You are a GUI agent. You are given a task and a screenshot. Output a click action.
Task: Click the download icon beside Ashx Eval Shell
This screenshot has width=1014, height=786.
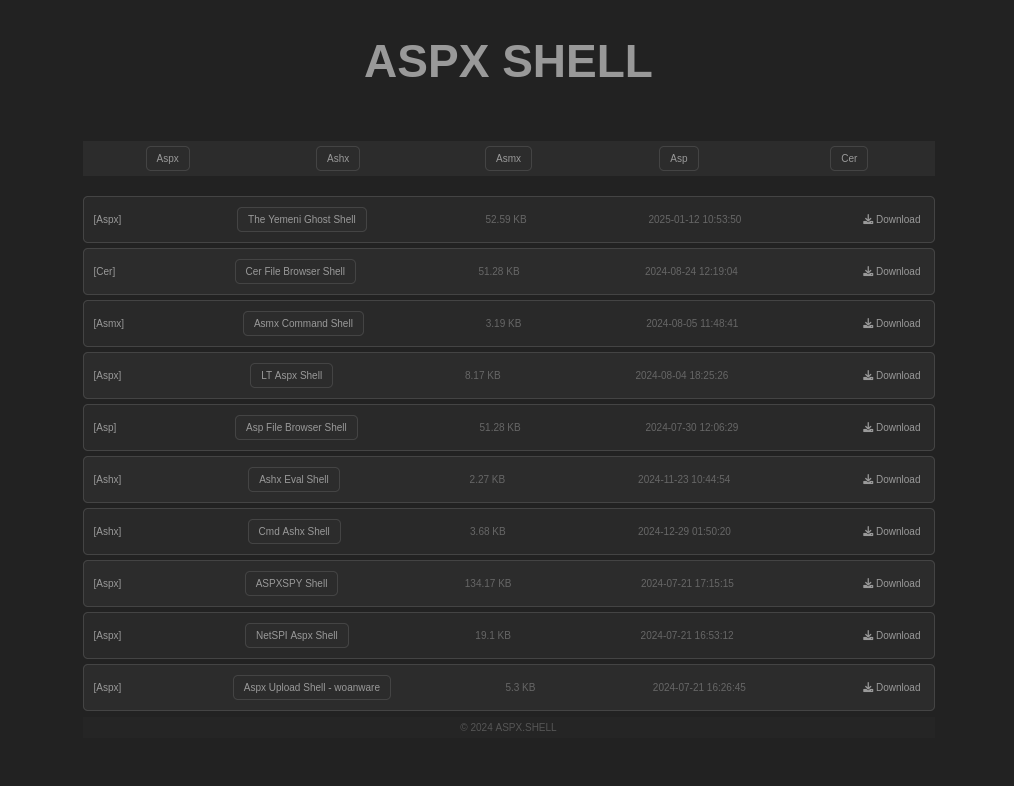click(x=868, y=479)
